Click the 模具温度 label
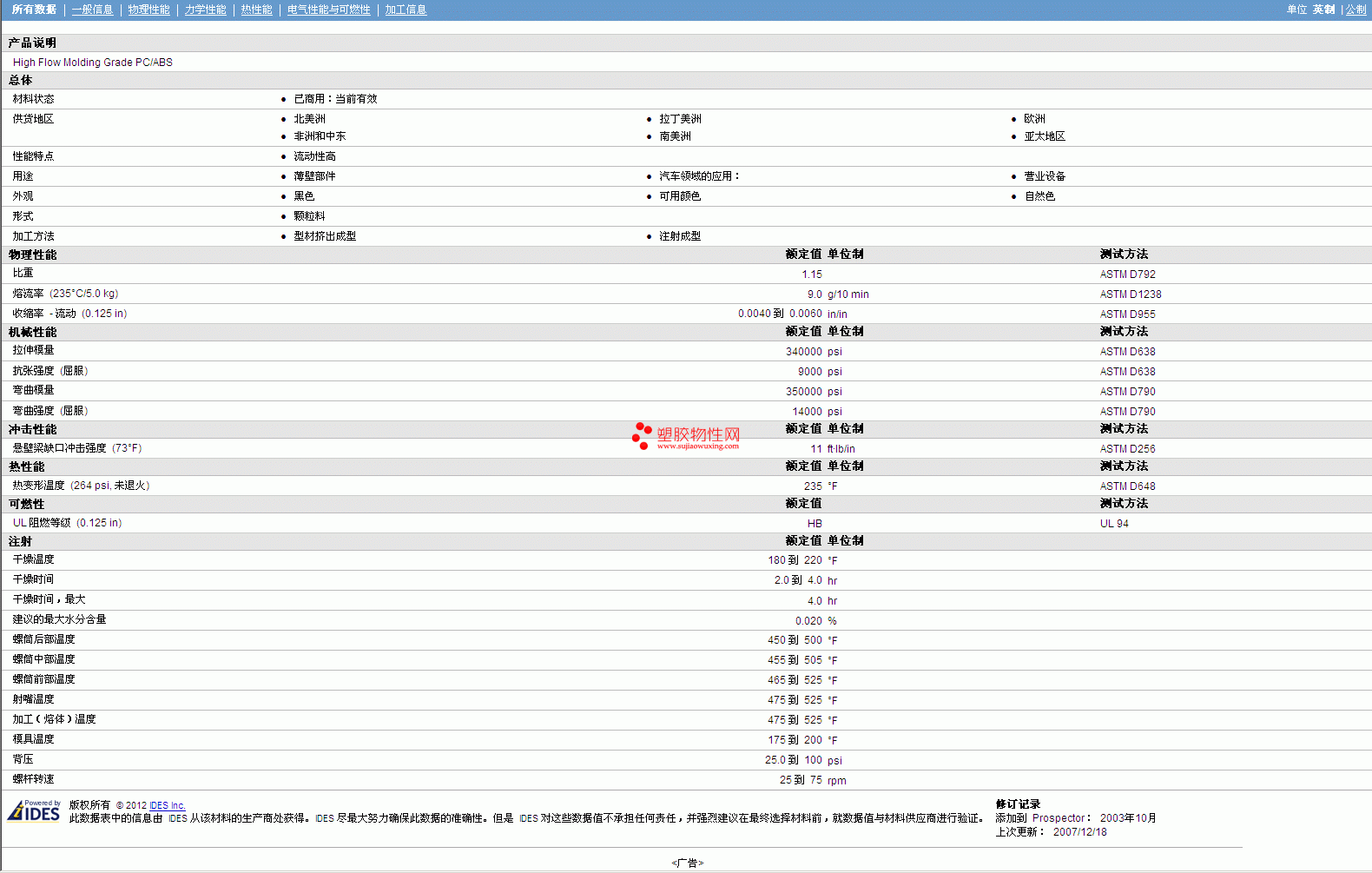The width and height of the screenshot is (1372, 873). [33, 739]
